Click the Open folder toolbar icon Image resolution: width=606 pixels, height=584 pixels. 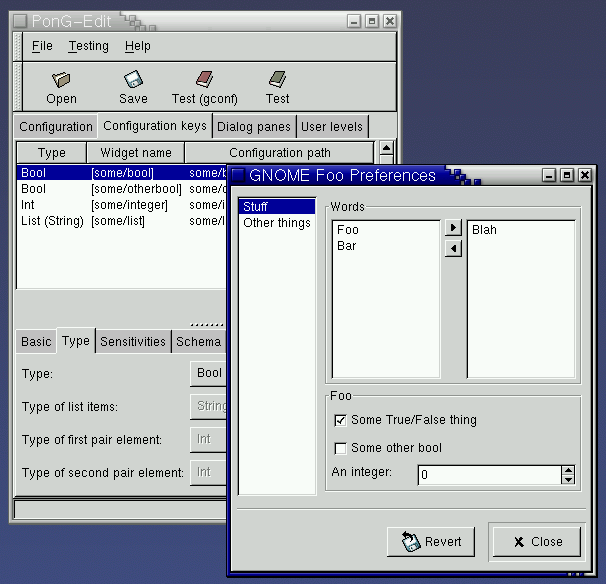[x=61, y=79]
